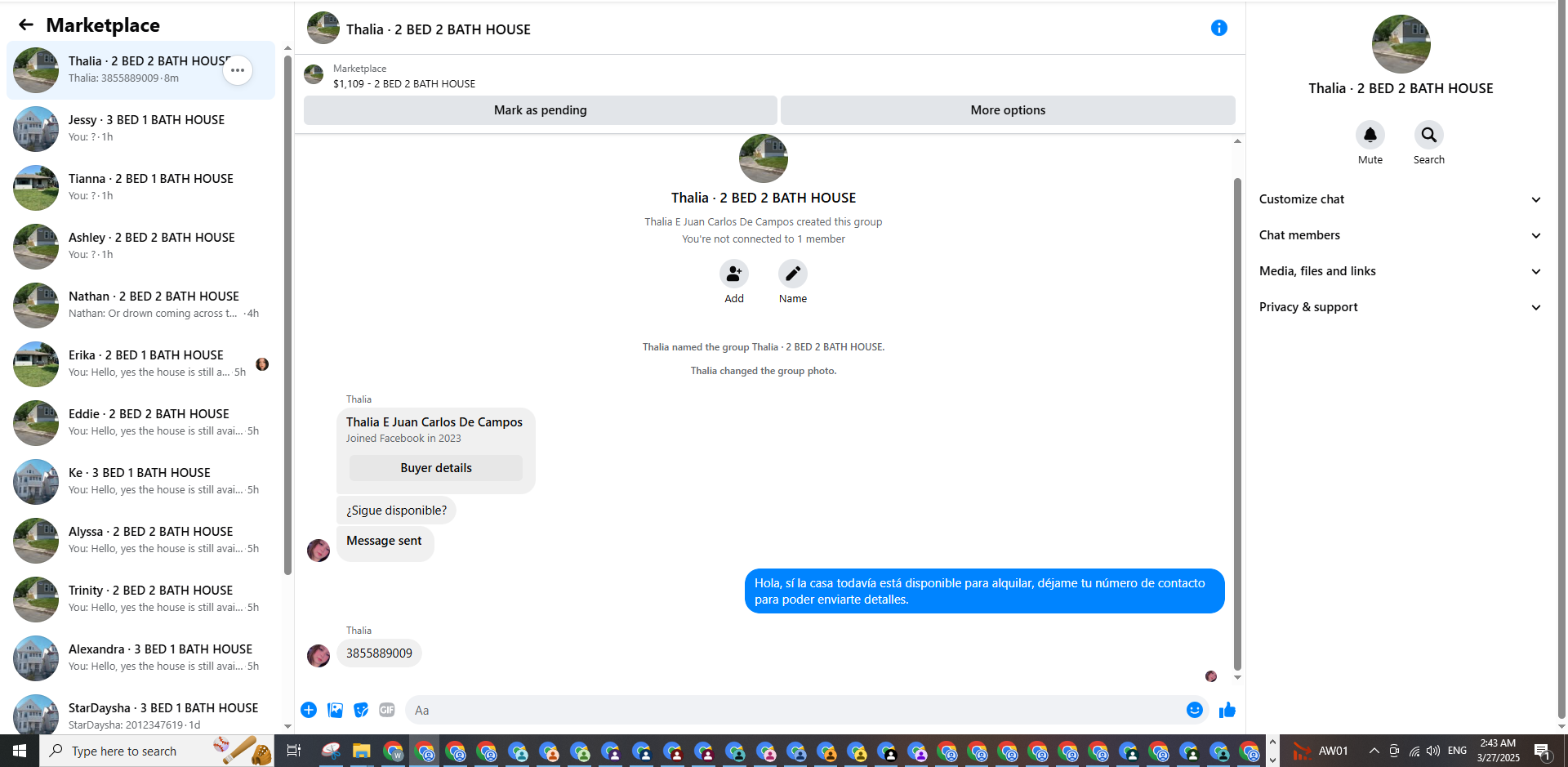Open volume control in system tray
Screen dimensions: 1568x767
(x=1433, y=751)
